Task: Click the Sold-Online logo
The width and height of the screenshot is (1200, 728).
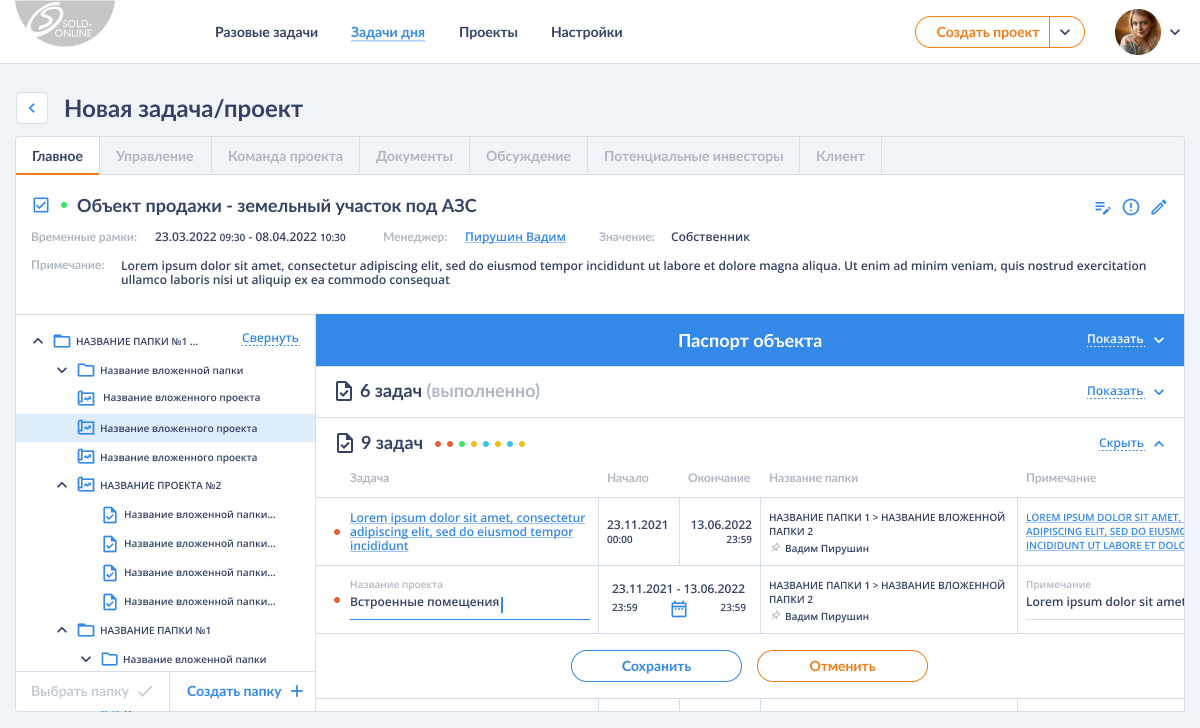Action: pos(66,24)
